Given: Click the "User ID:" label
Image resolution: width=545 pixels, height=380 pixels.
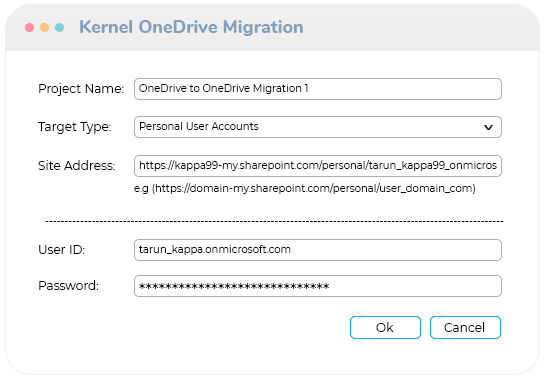Looking at the screenshot, I should tap(62, 250).
